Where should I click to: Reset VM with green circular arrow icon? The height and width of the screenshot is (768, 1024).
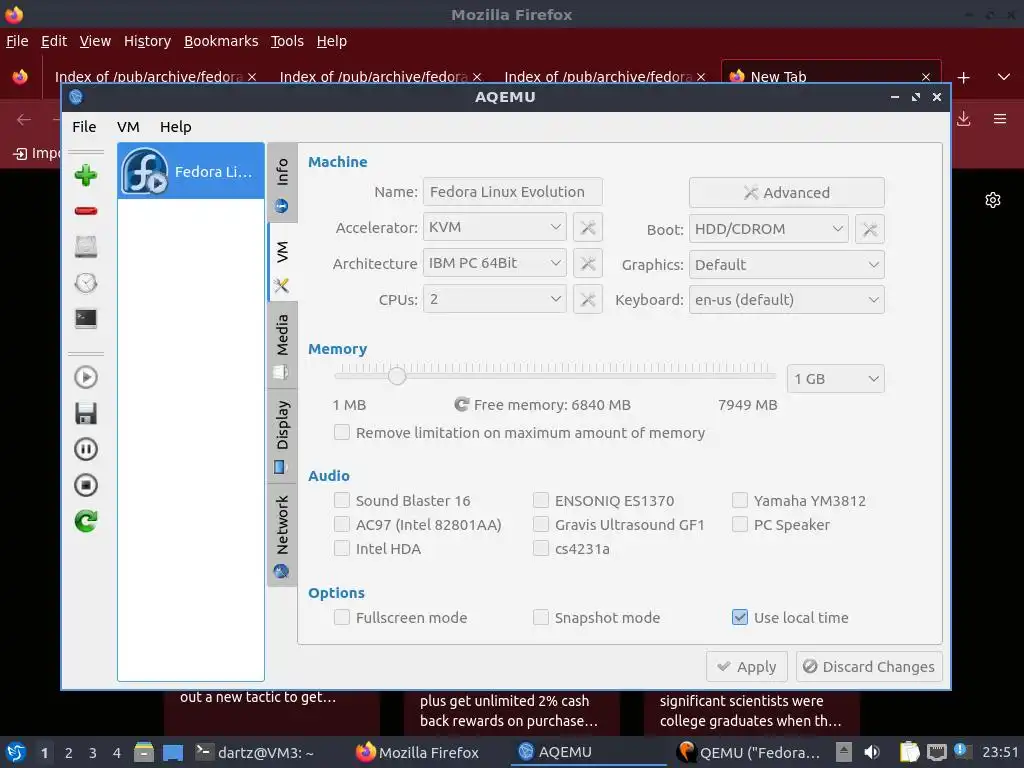tap(86, 520)
